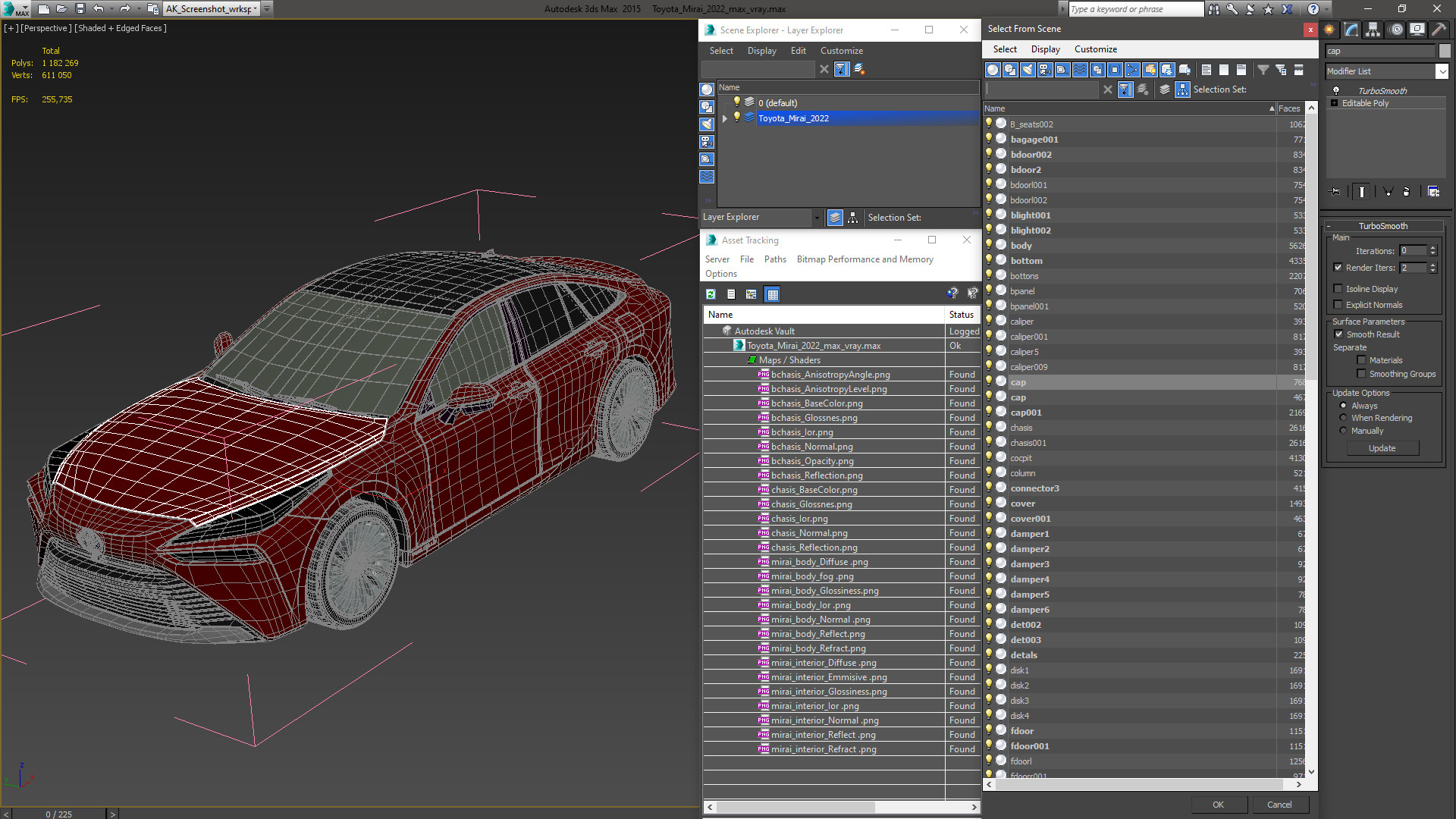The image size is (1456, 819).
Task: Click Refresh icon in Asset Tracking
Action: (711, 294)
